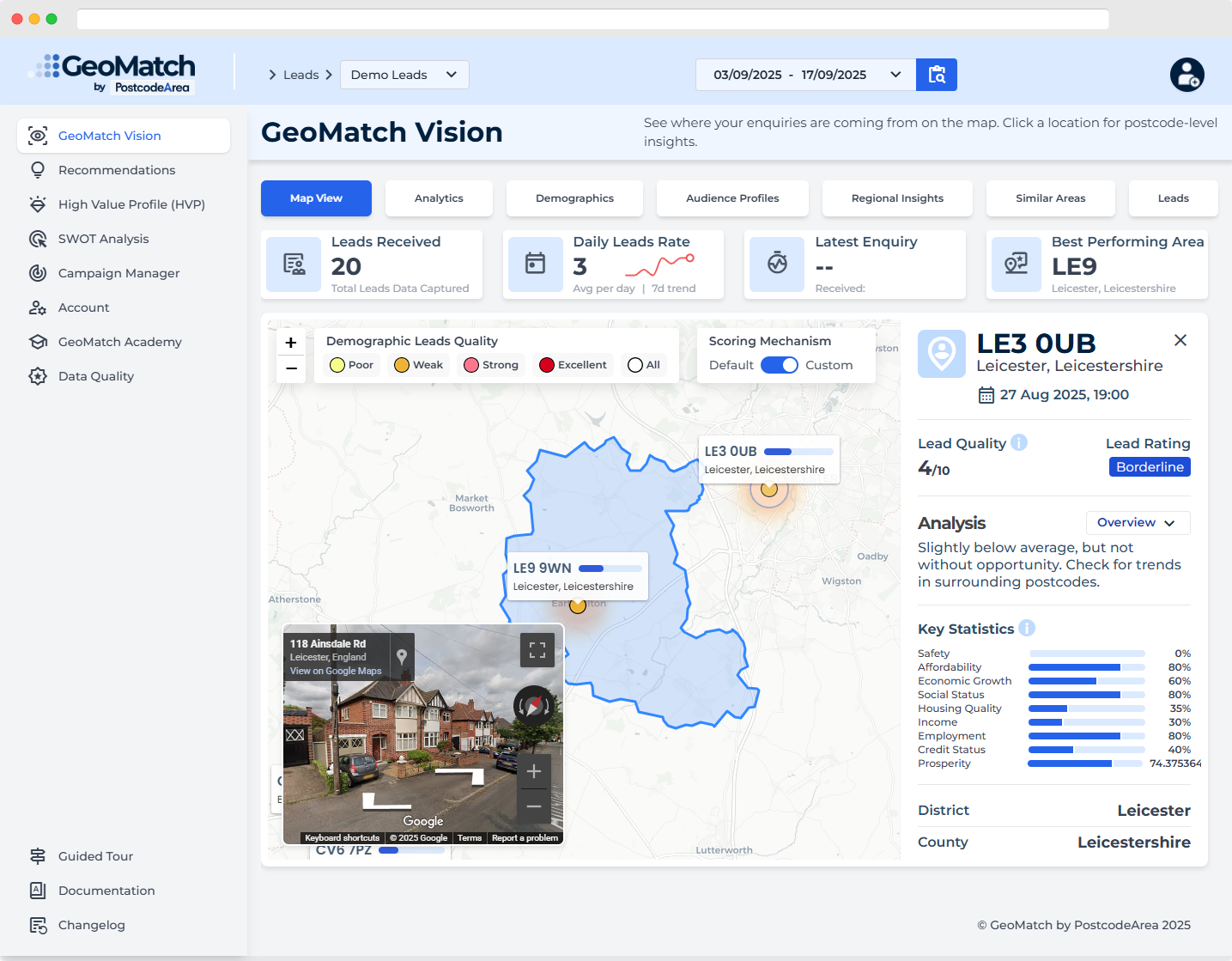The height and width of the screenshot is (961, 1232).
Task: Click the Lead Quality info icon
Action: 1019,442
